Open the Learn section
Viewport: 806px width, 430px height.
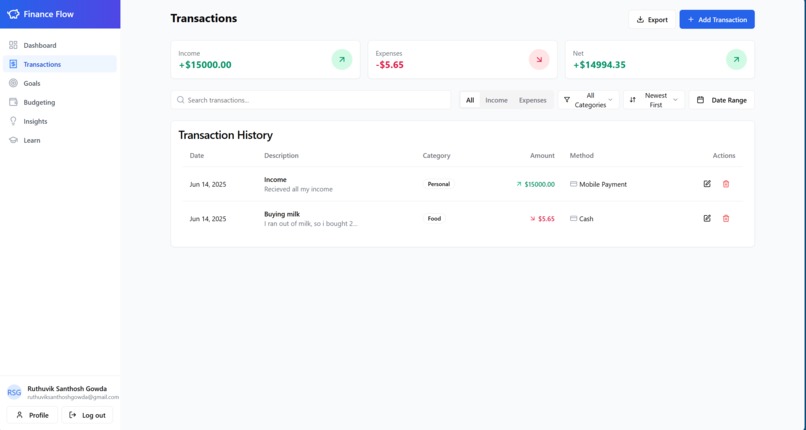point(60,140)
